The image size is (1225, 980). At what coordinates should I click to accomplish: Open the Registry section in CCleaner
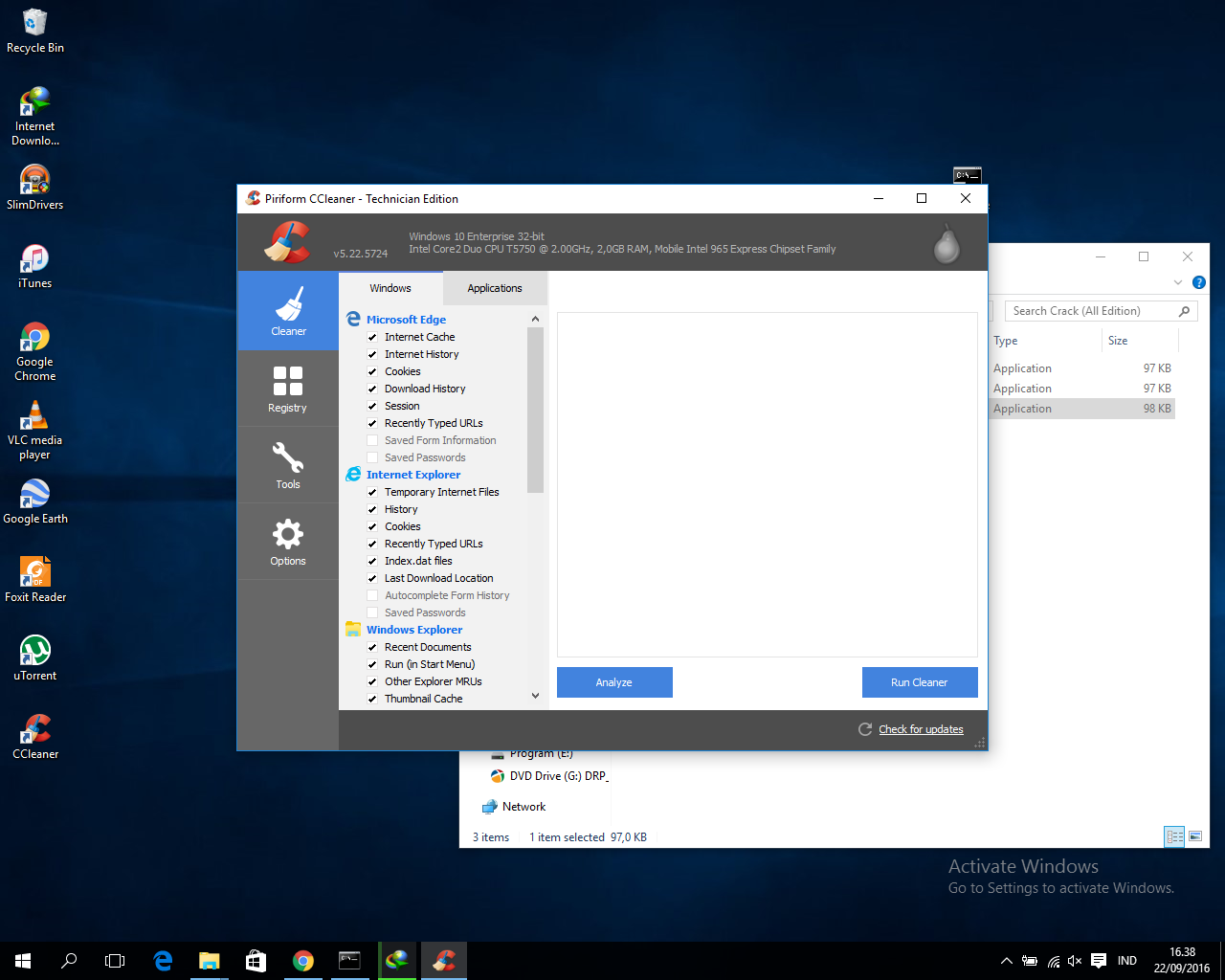(288, 389)
